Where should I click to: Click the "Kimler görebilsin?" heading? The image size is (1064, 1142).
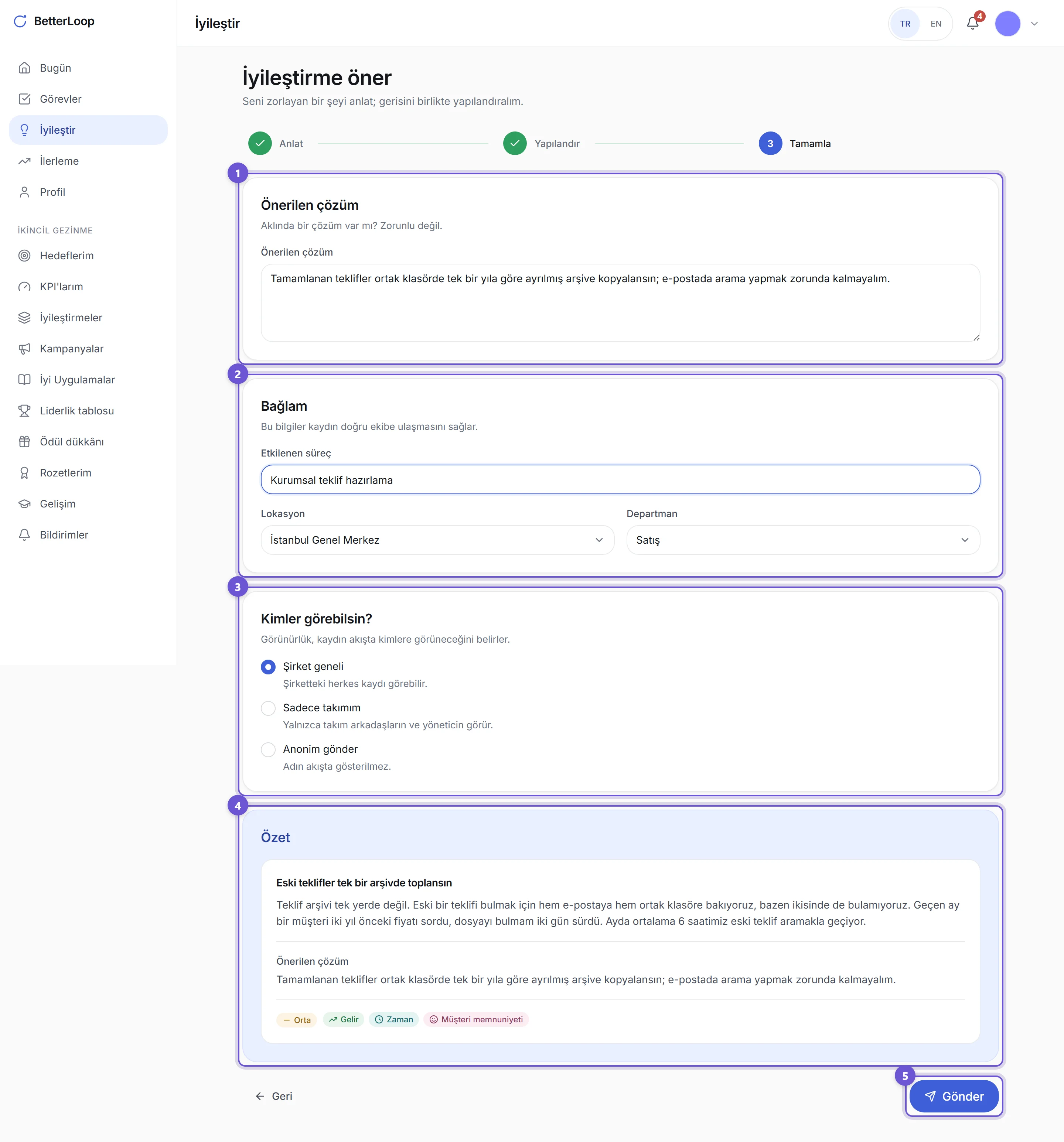click(x=317, y=619)
